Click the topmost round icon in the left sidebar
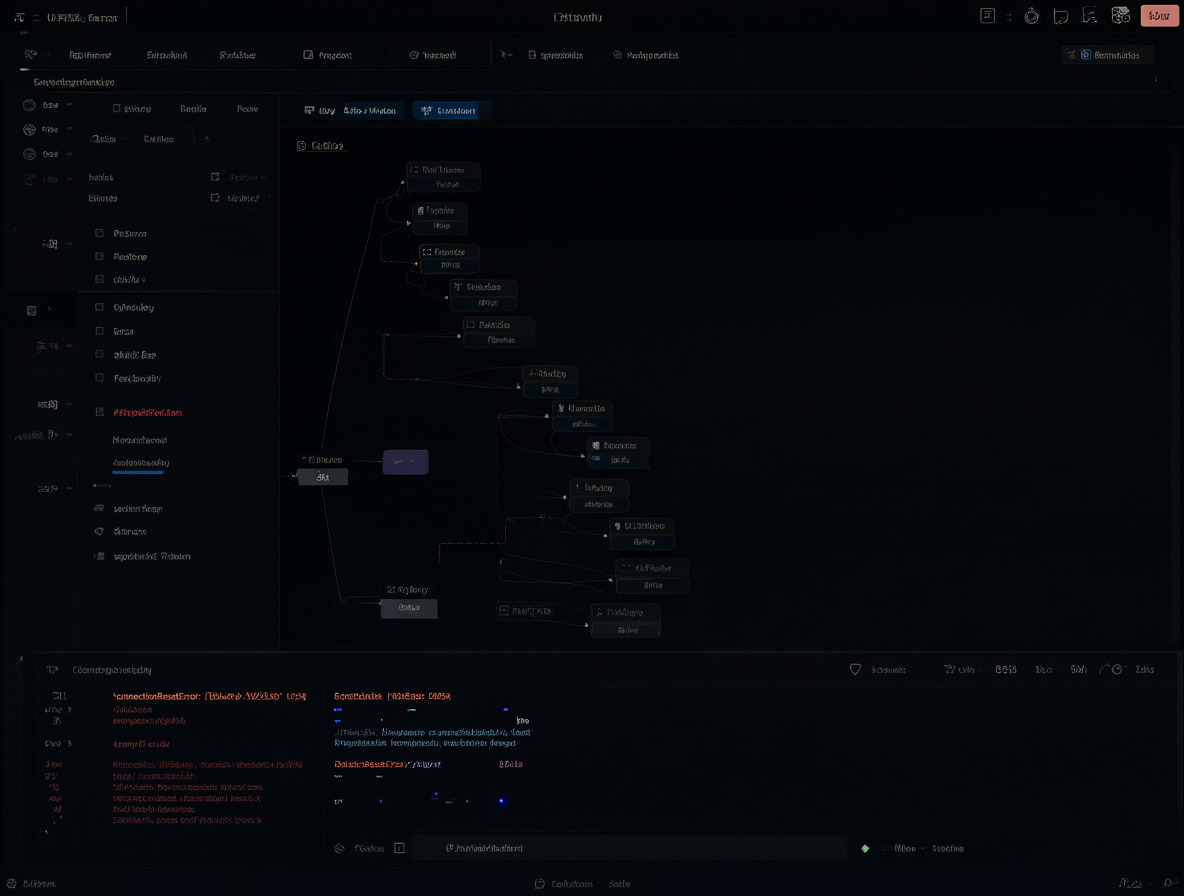The height and width of the screenshot is (896, 1184). [x=29, y=106]
